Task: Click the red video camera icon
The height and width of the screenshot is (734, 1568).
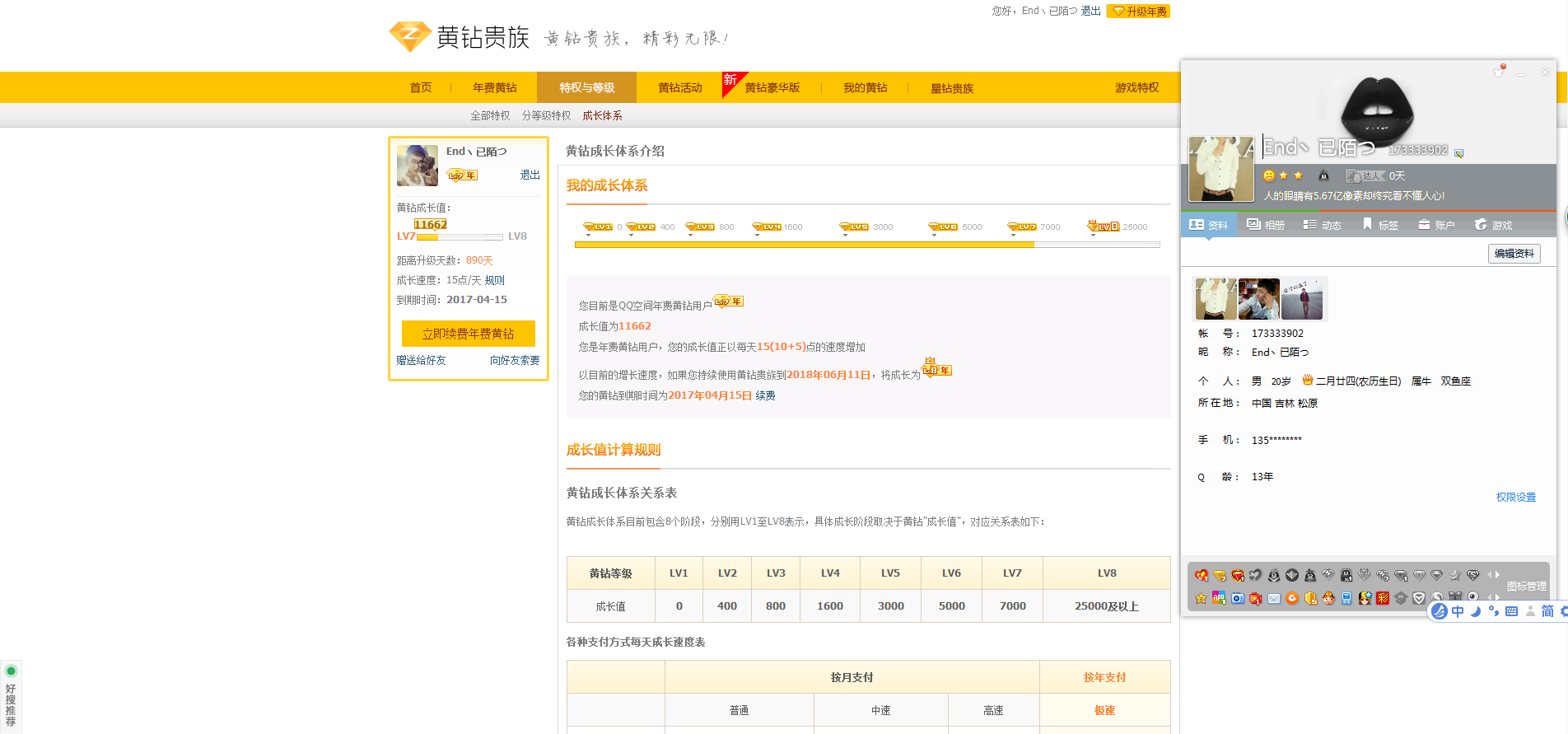Action: click(1256, 598)
